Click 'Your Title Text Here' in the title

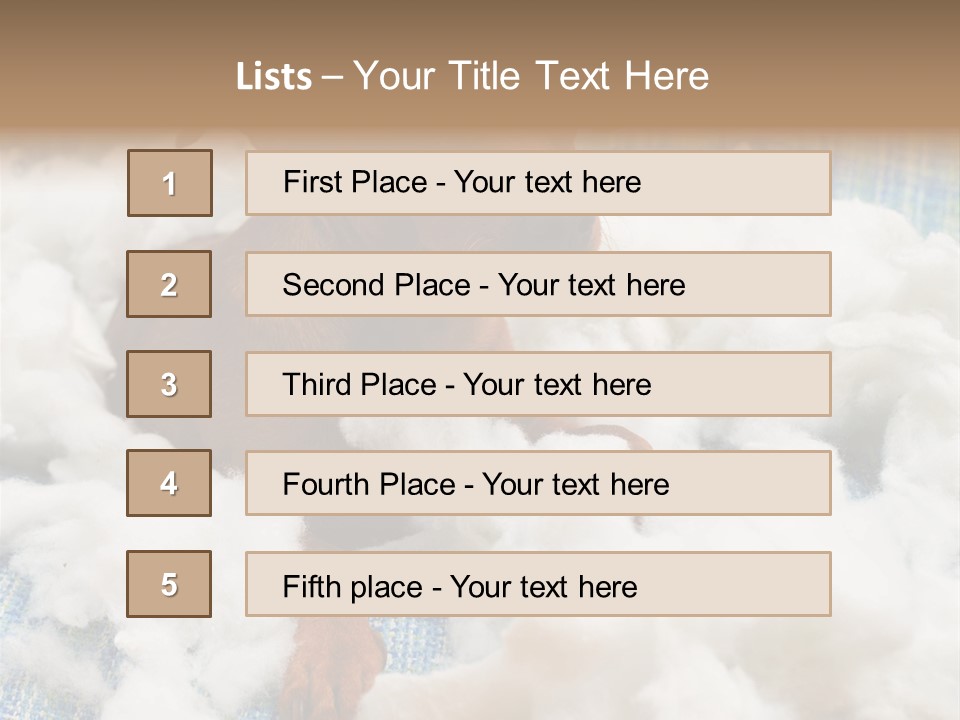(531, 77)
